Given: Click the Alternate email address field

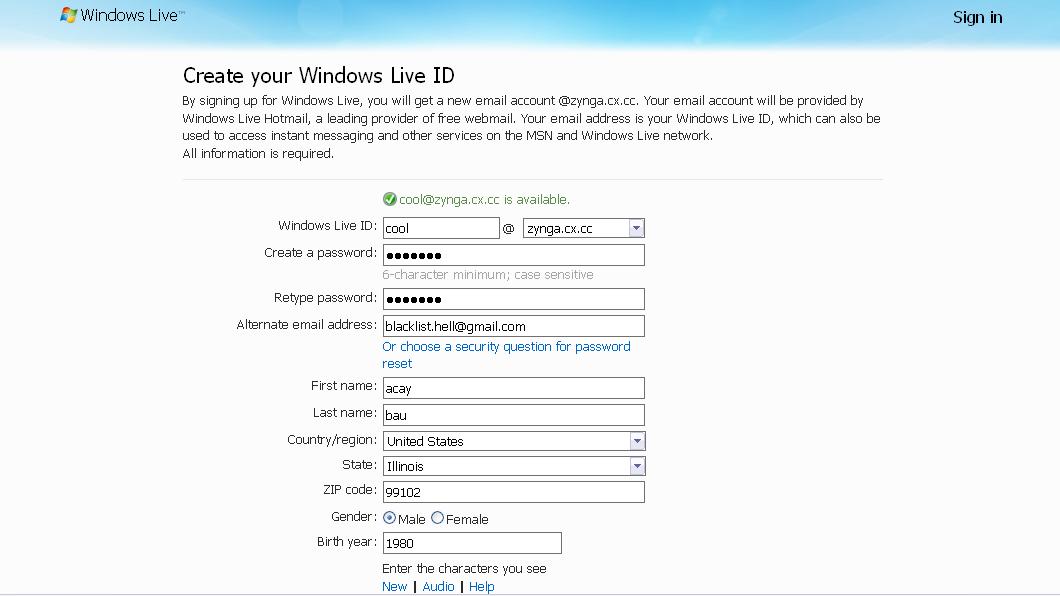Looking at the screenshot, I should 514,326.
